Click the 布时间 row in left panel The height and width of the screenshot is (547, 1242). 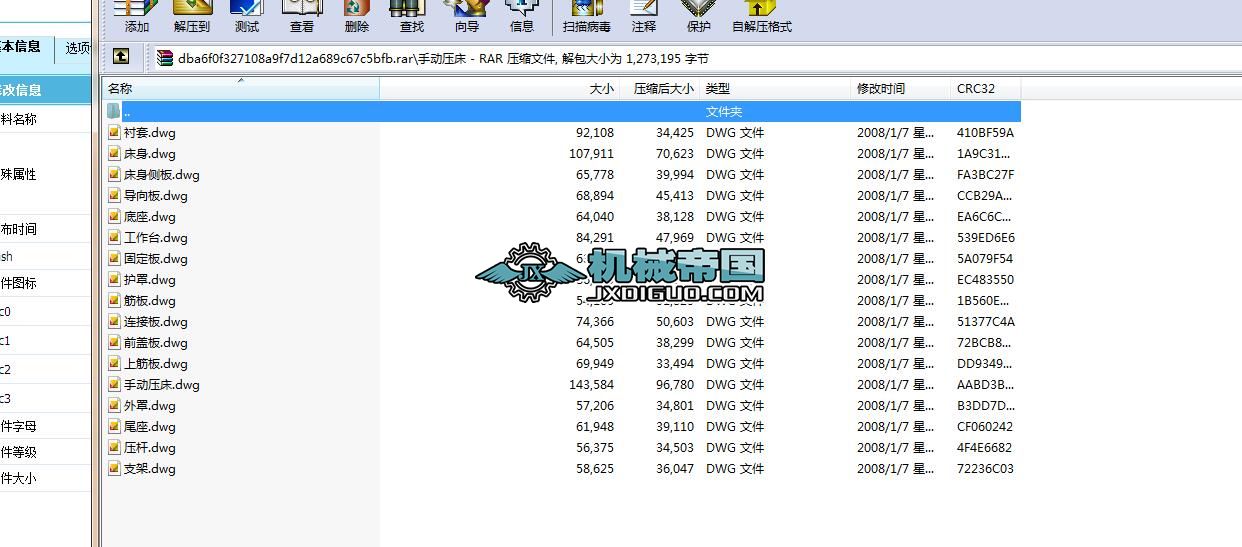(45, 229)
